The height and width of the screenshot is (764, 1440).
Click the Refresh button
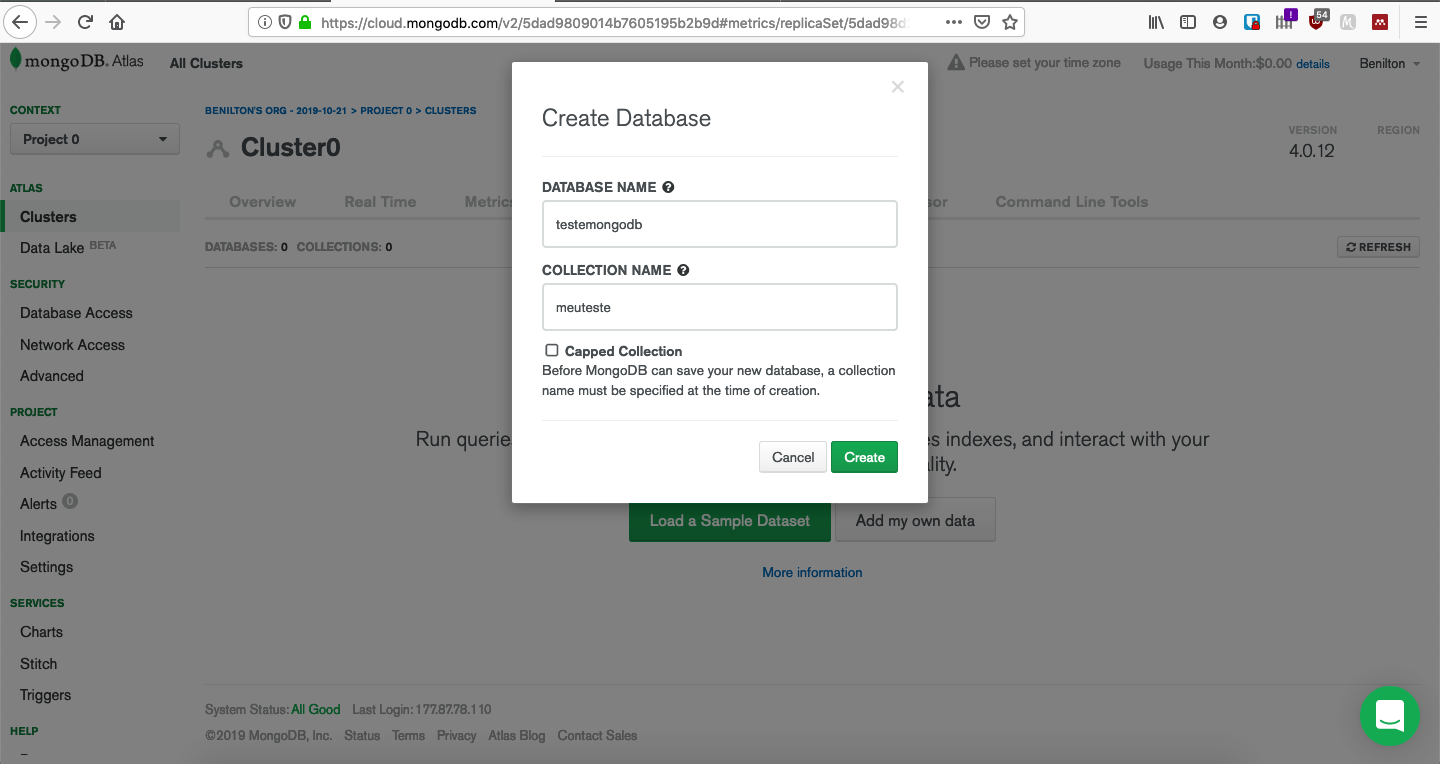[x=1378, y=247]
